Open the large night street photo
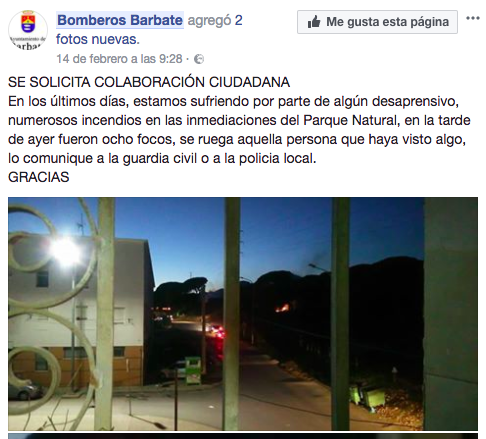Viewport: 486px width, 439px height. click(243, 314)
